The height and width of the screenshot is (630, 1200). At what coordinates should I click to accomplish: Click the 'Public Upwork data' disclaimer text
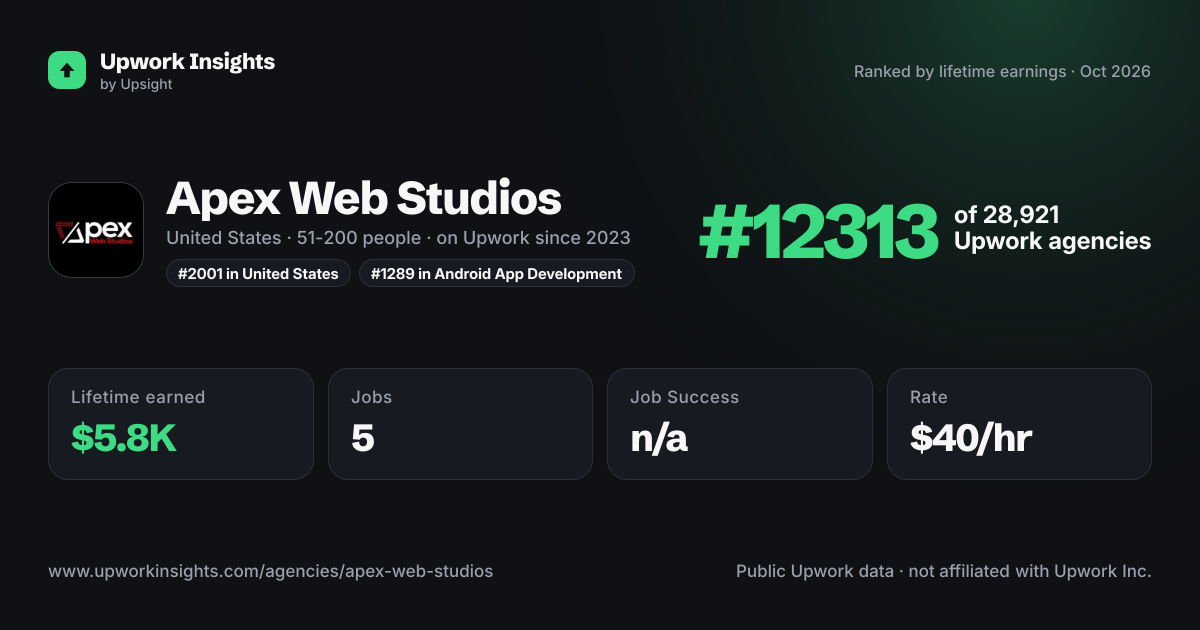point(944,572)
